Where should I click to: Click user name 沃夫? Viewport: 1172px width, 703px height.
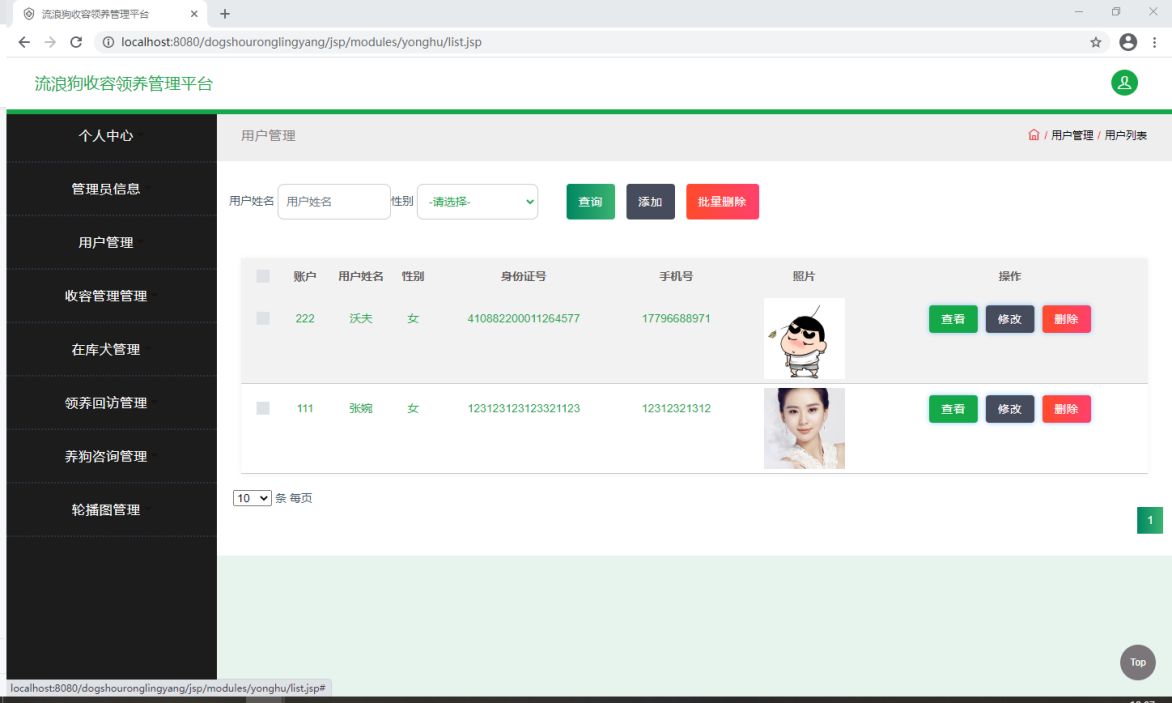360,318
